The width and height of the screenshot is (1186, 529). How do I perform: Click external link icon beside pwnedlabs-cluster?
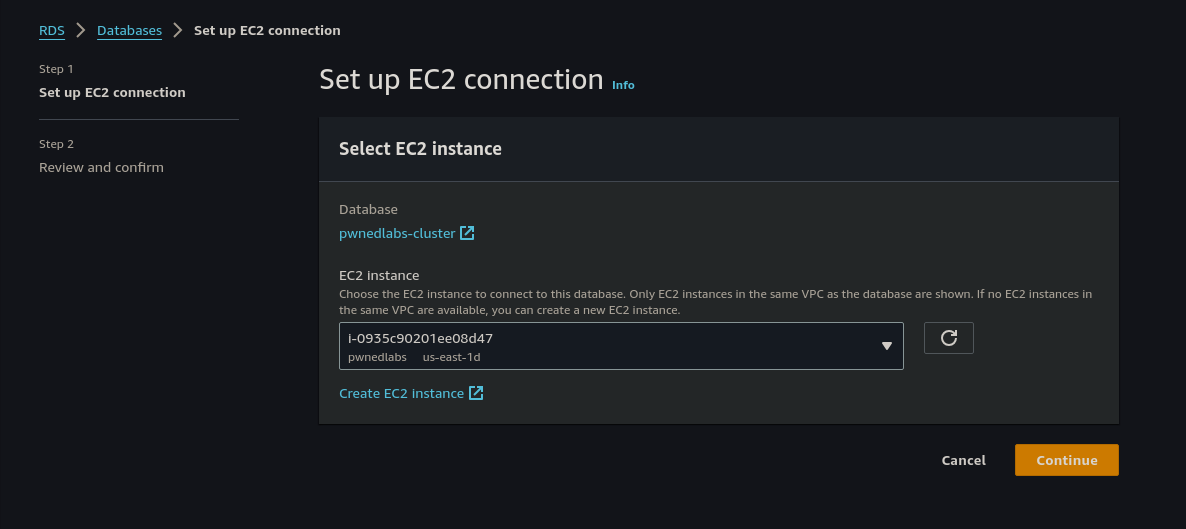[x=467, y=233]
